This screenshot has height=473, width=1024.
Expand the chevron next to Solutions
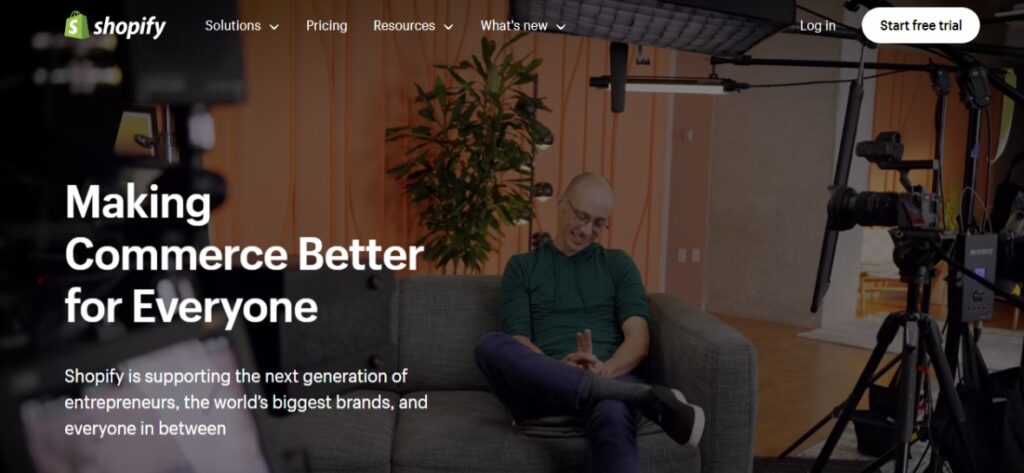(x=274, y=27)
